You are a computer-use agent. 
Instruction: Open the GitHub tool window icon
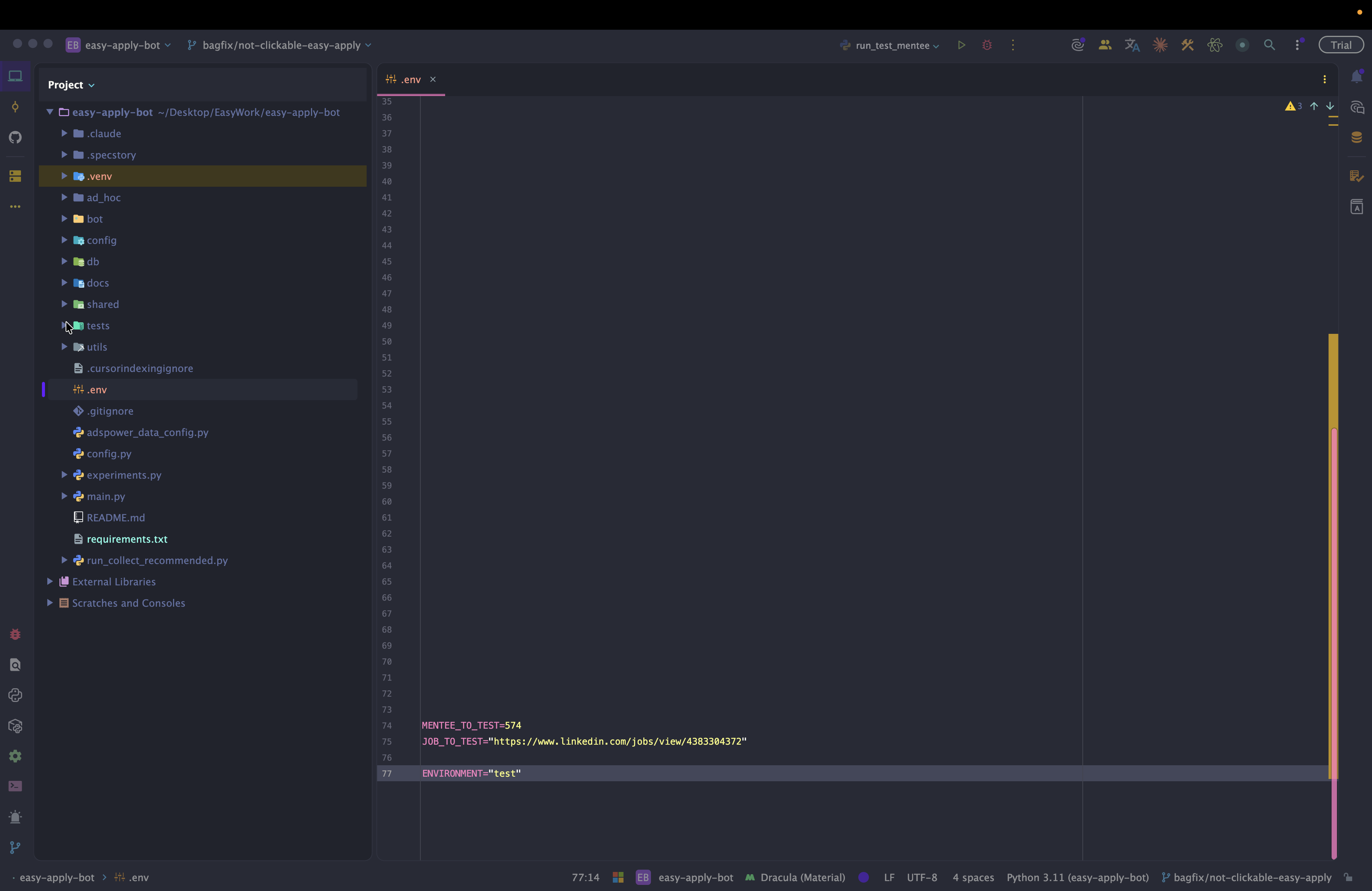pyautogui.click(x=16, y=137)
